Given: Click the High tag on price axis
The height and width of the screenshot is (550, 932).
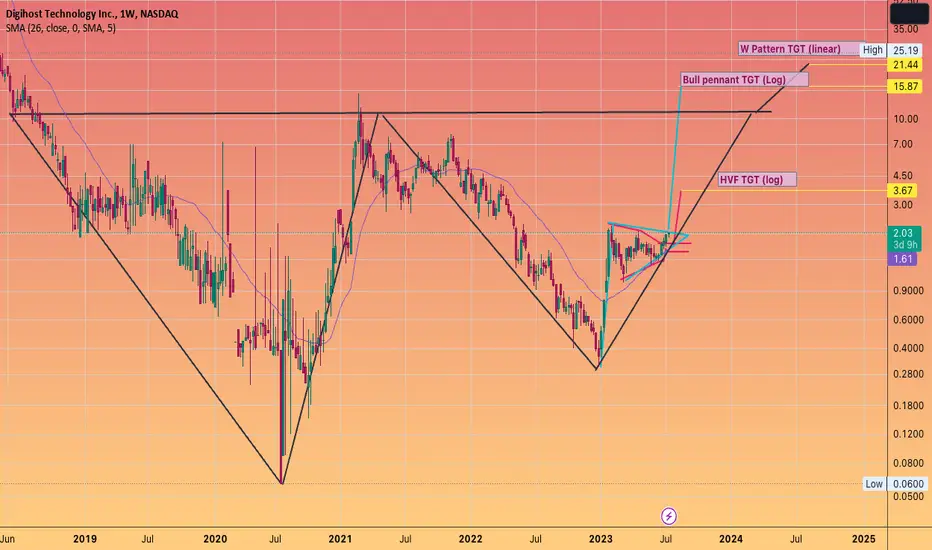Looking at the screenshot, I should click(873, 50).
